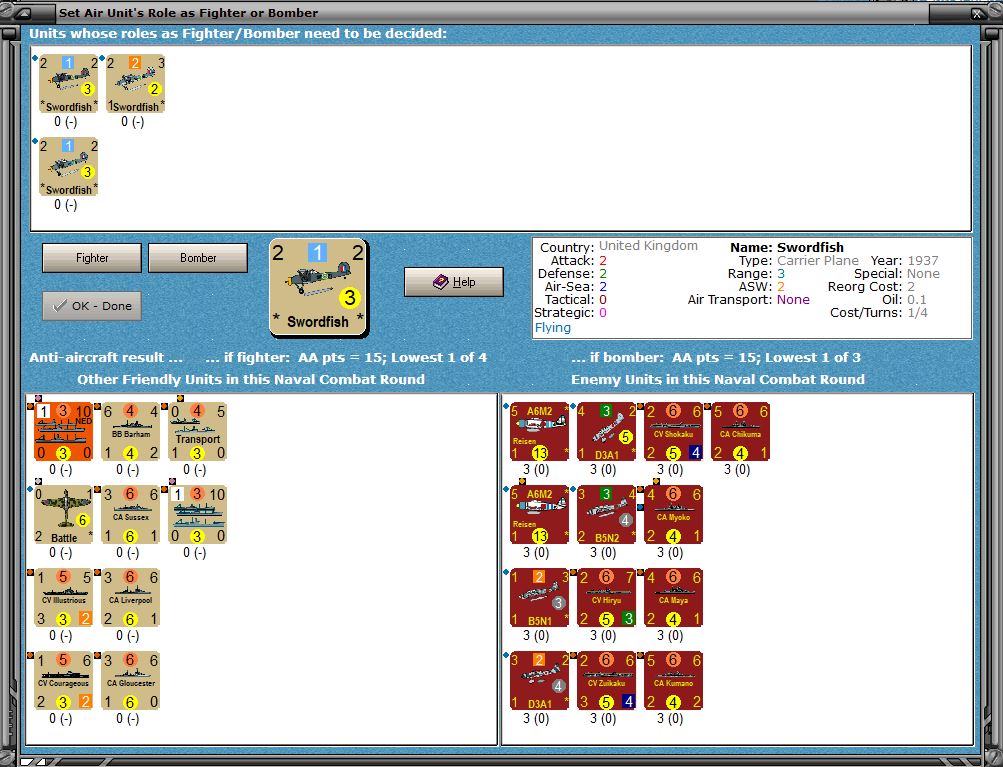Select the CA Gloucester cruiser counter
Screen dimensions: 1003x767
[130, 681]
